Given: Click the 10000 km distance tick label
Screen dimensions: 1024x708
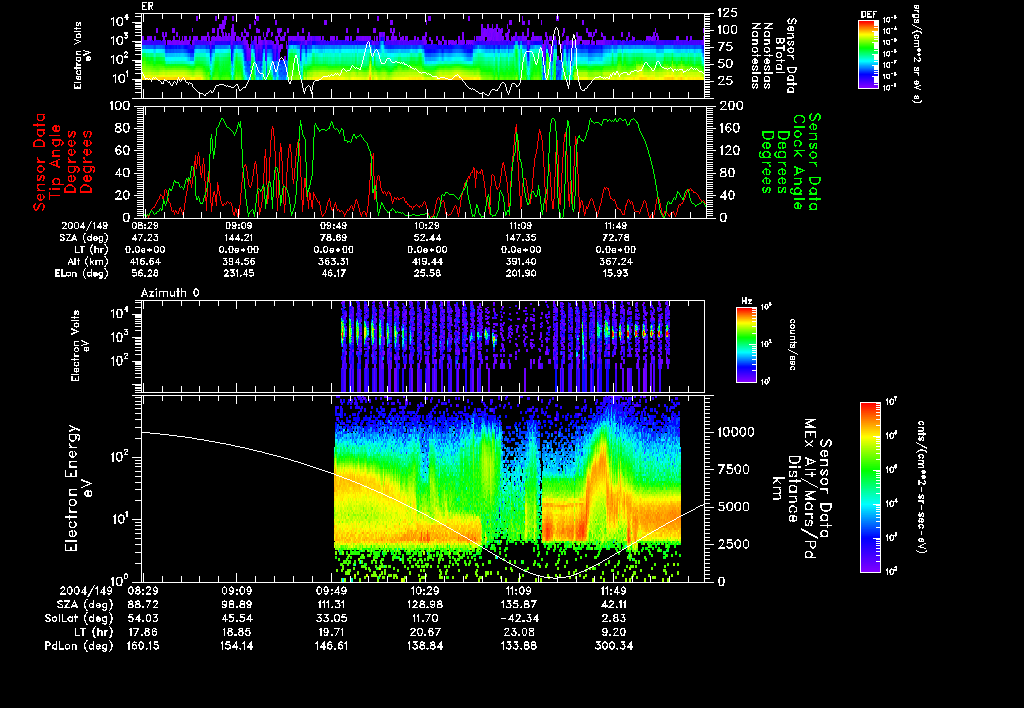Looking at the screenshot, I should pyautogui.click(x=736, y=432).
